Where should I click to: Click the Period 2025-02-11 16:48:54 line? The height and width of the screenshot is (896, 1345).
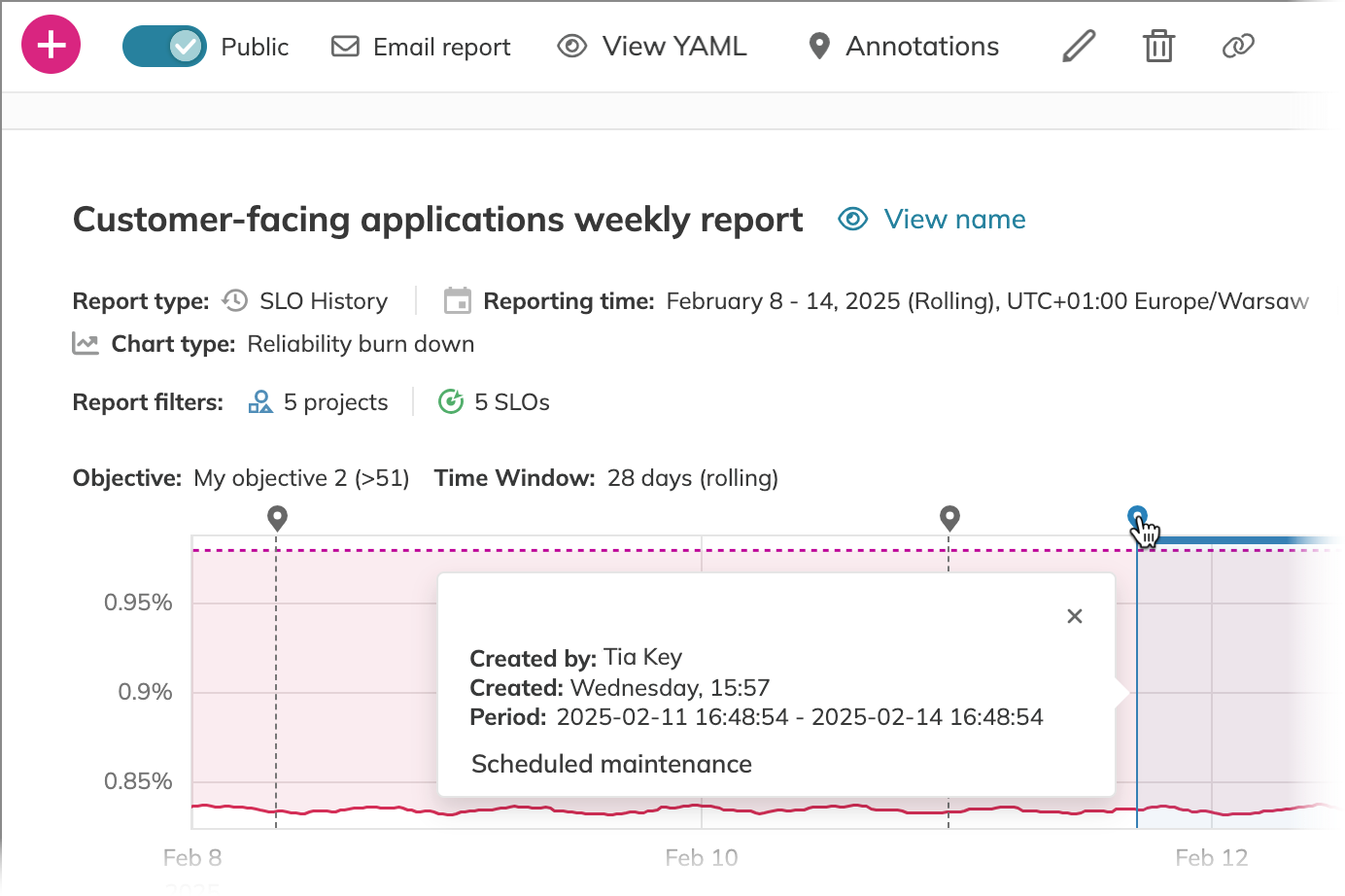[x=756, y=717]
